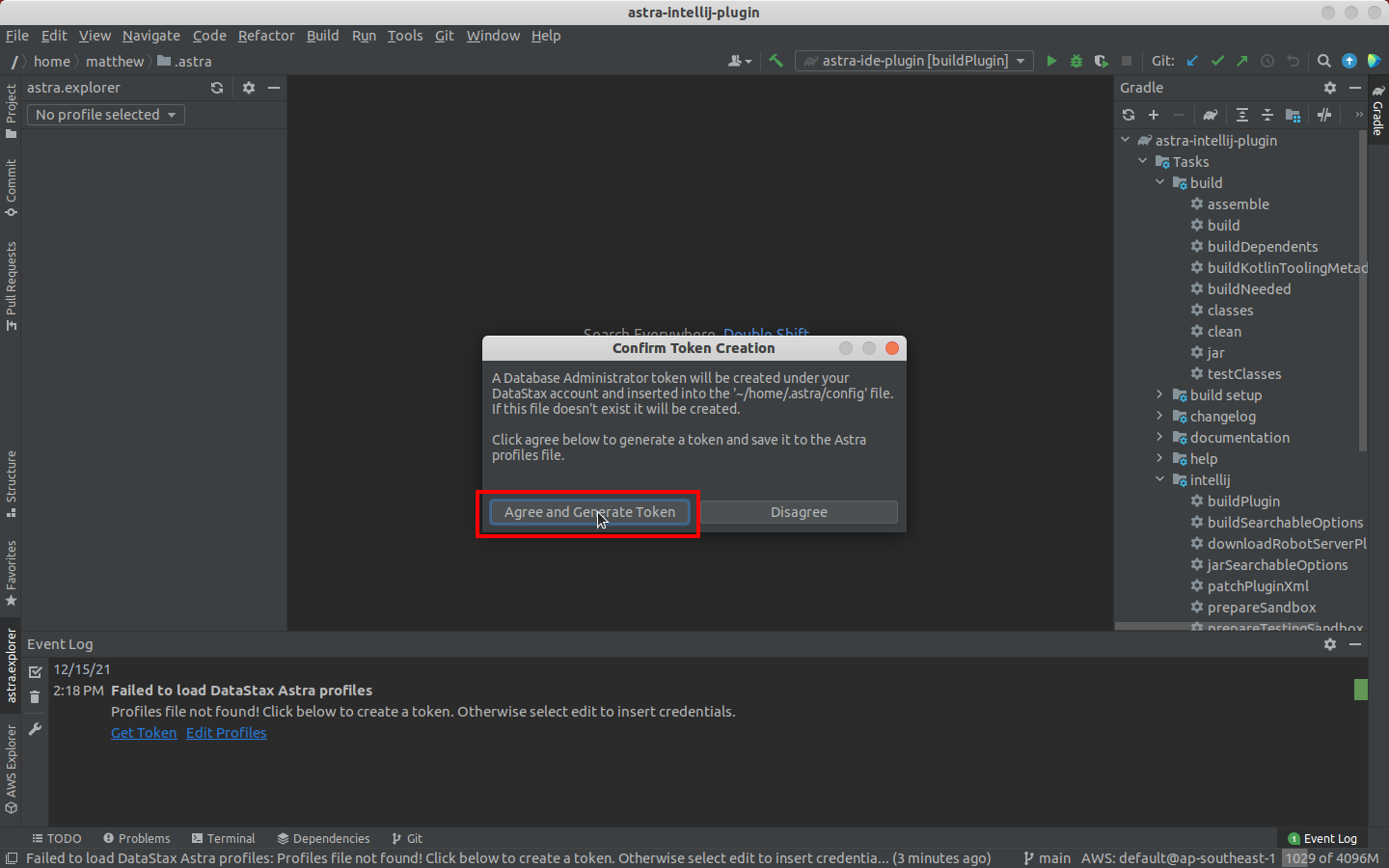1389x868 pixels.
Task: Click memory indicator 1029 of 4096M
Action: click(1332, 858)
